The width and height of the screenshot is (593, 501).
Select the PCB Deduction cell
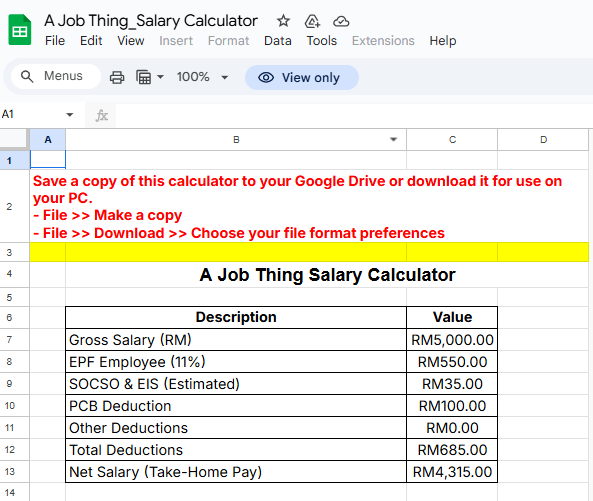tap(236, 405)
